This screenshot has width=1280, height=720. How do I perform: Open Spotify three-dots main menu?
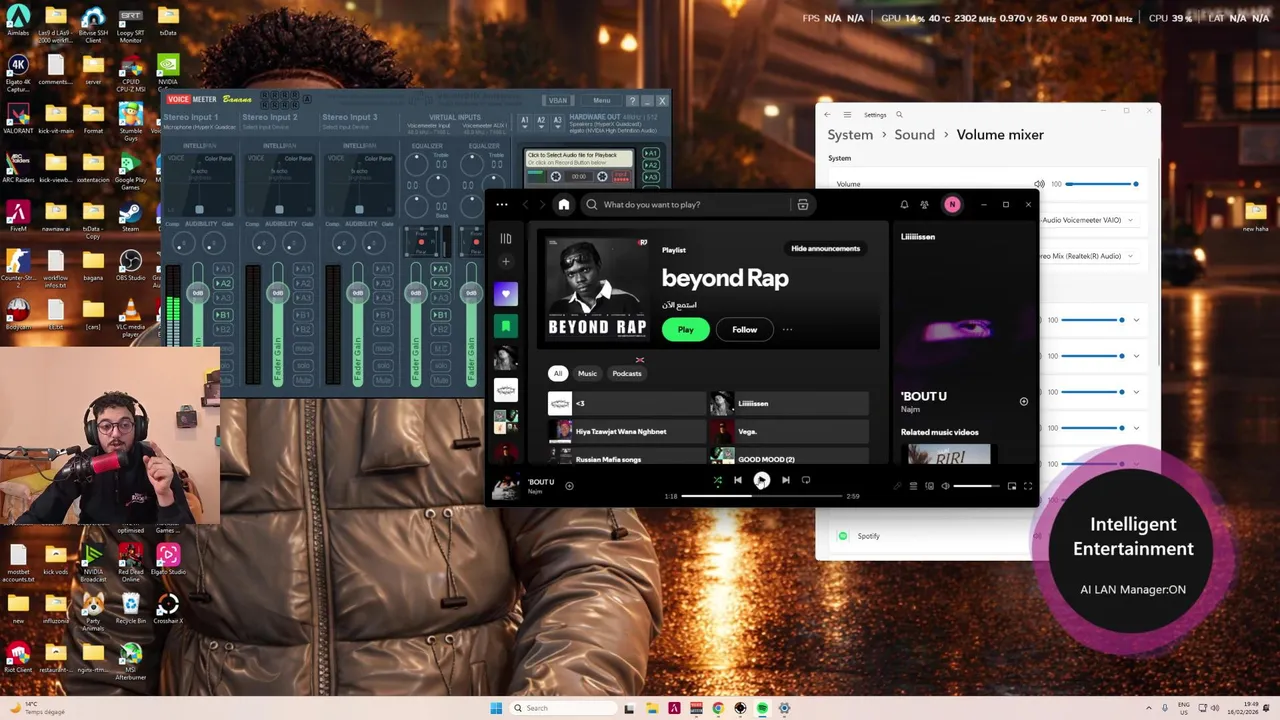click(x=502, y=205)
